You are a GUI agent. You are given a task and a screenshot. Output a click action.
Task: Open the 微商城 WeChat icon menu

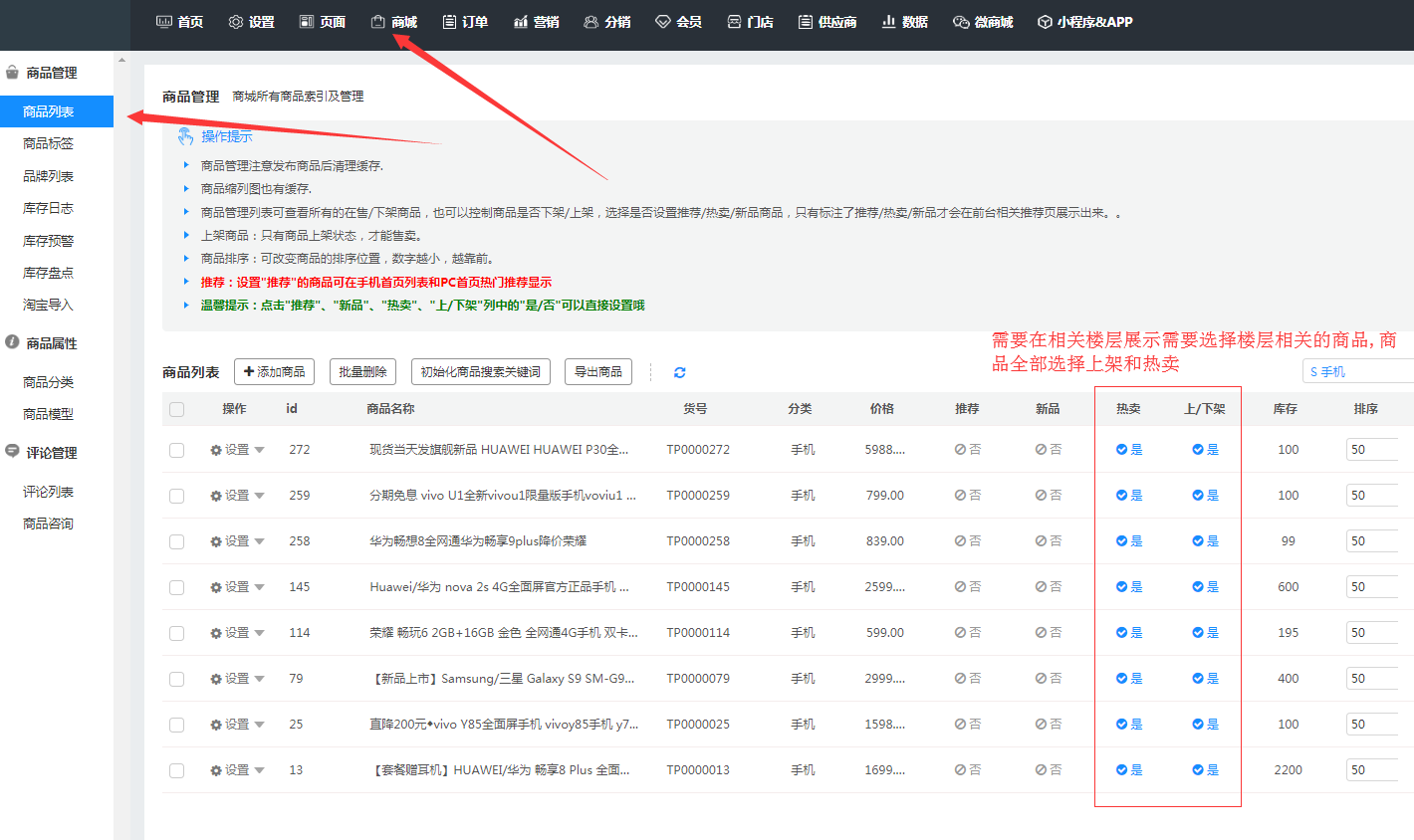pyautogui.click(x=961, y=22)
